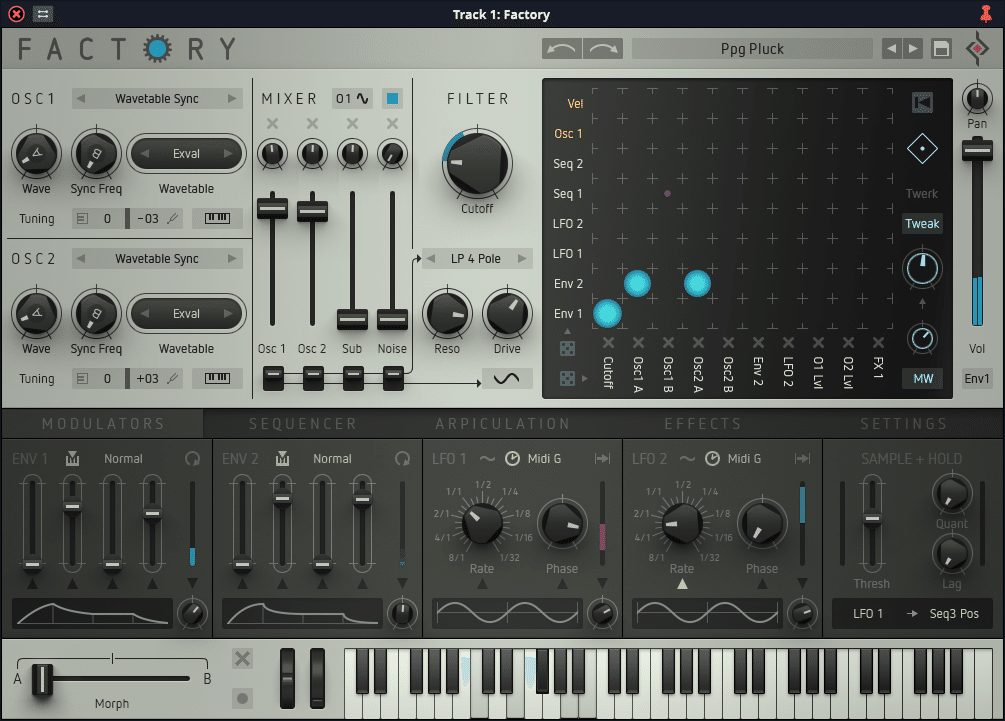1005x721 pixels.
Task: Open OSC 2 Exval wavetable selector
Action: tap(187, 313)
